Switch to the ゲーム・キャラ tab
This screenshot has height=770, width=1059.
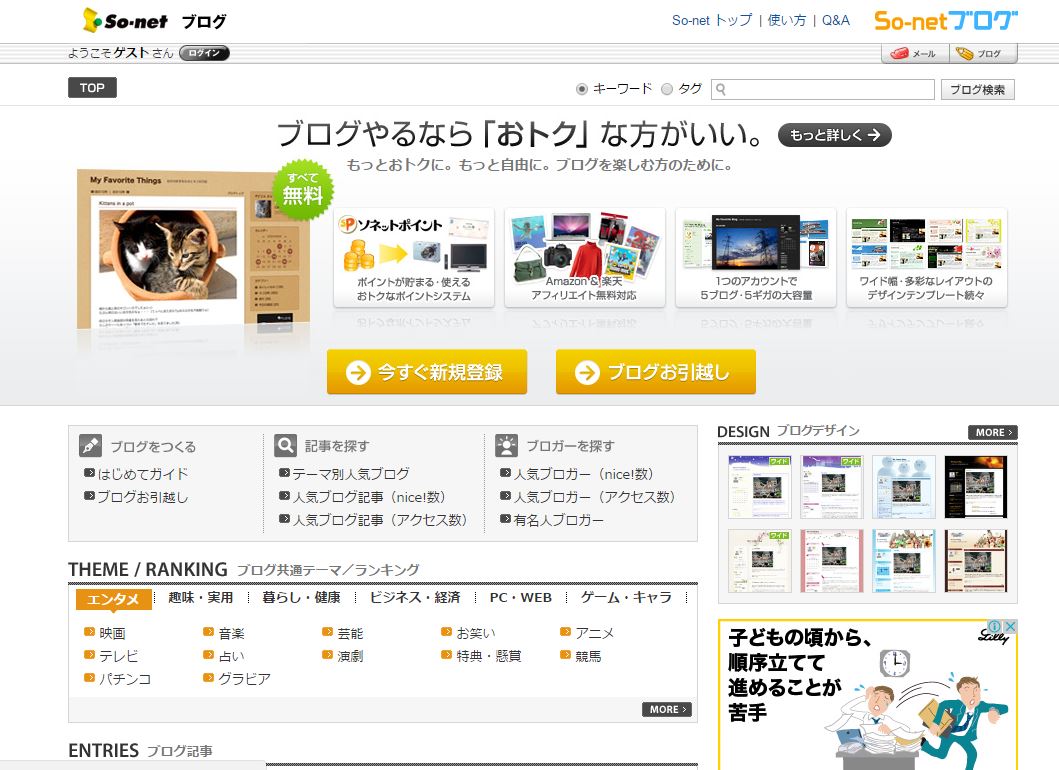pos(626,598)
